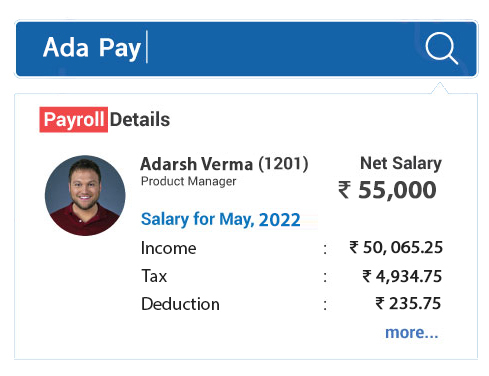Click the popup pointer arrow under the search icon
Image resolution: width=489 pixels, height=376 pixels.
point(439,88)
